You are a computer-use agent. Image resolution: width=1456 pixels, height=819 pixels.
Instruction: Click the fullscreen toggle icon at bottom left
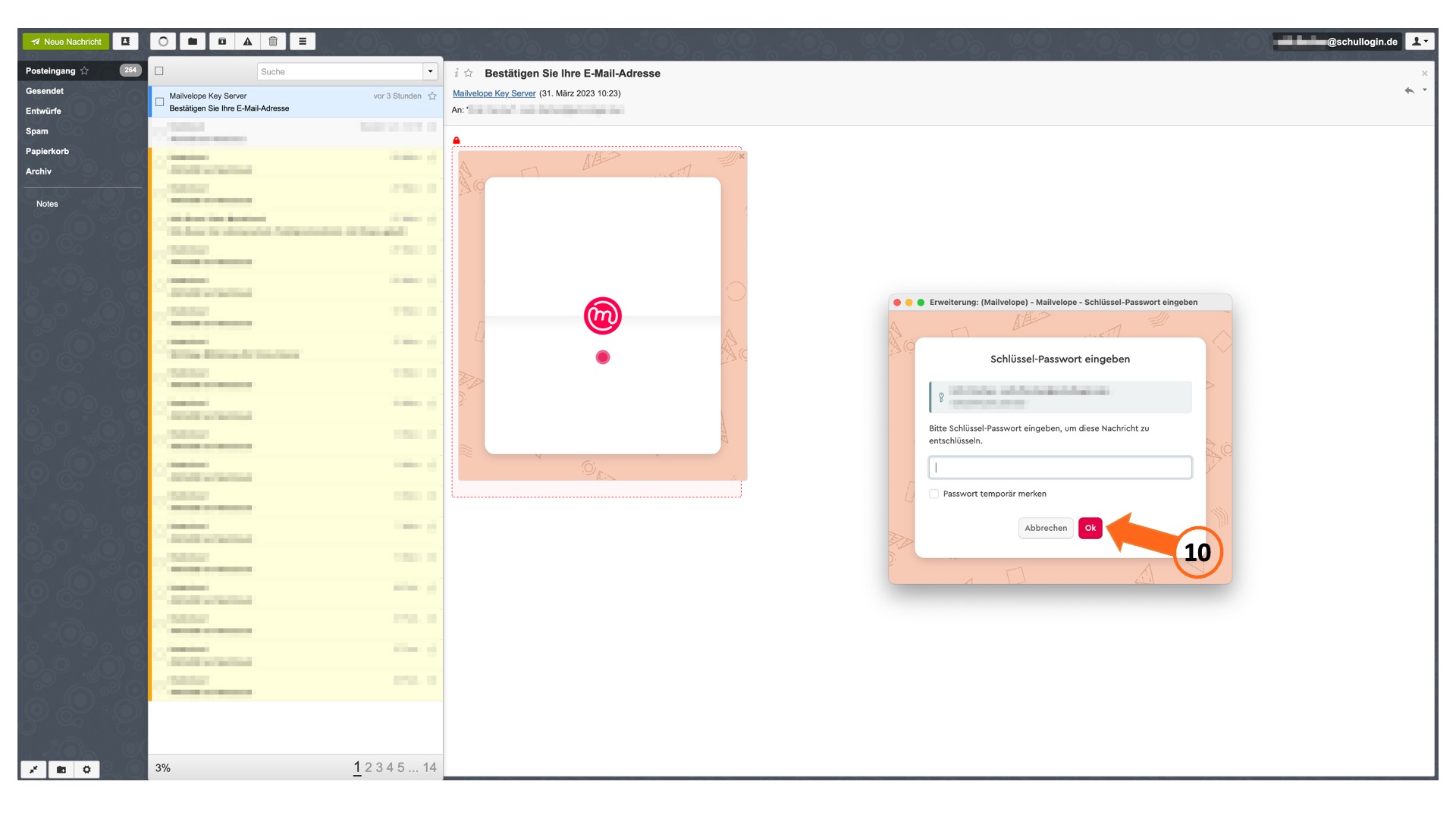tap(33, 769)
